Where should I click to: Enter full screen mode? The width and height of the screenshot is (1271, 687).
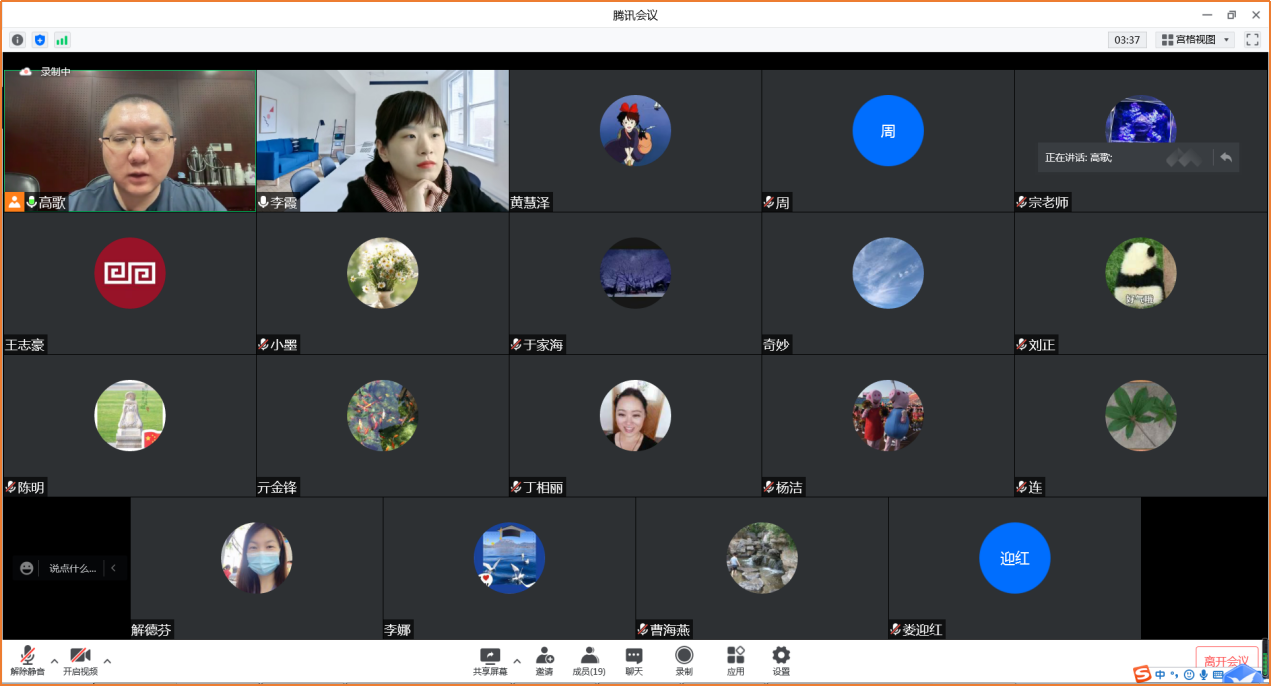point(1252,40)
